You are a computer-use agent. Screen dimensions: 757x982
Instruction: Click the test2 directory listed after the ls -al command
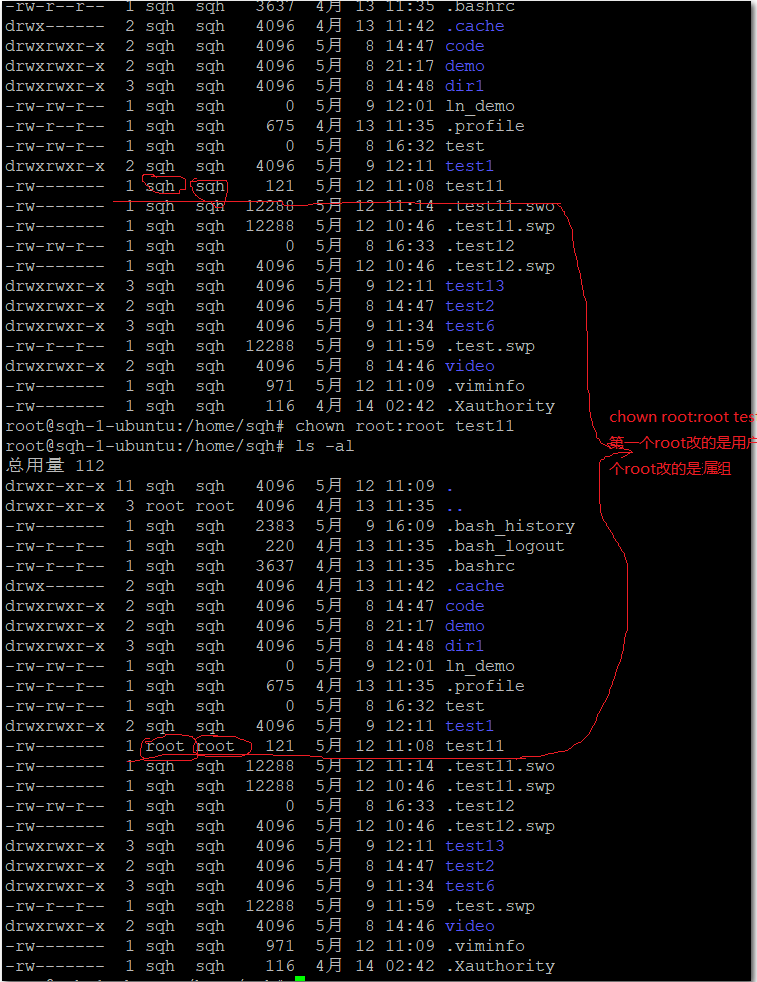click(x=470, y=866)
